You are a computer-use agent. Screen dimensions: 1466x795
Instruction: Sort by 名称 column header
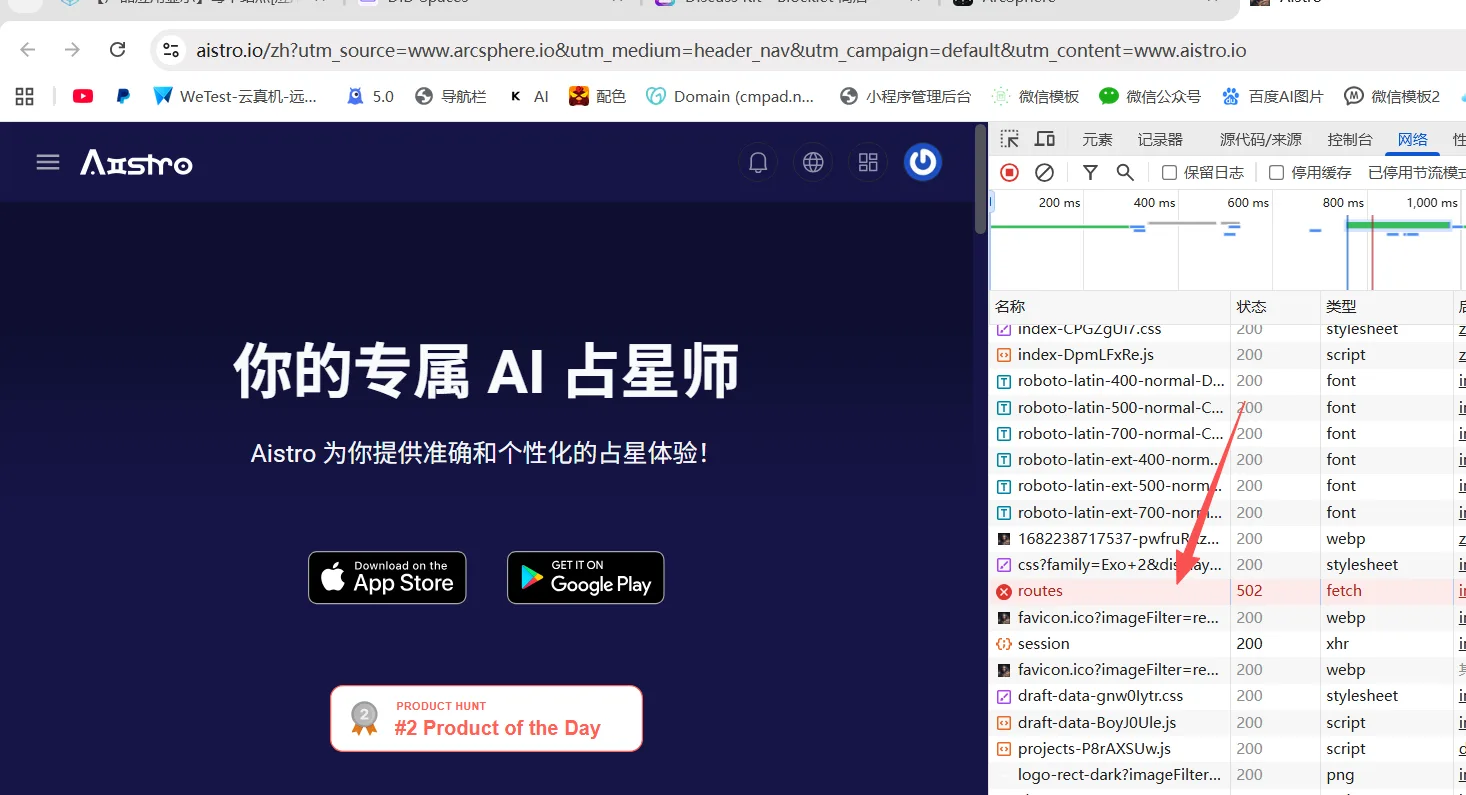(x=1110, y=306)
